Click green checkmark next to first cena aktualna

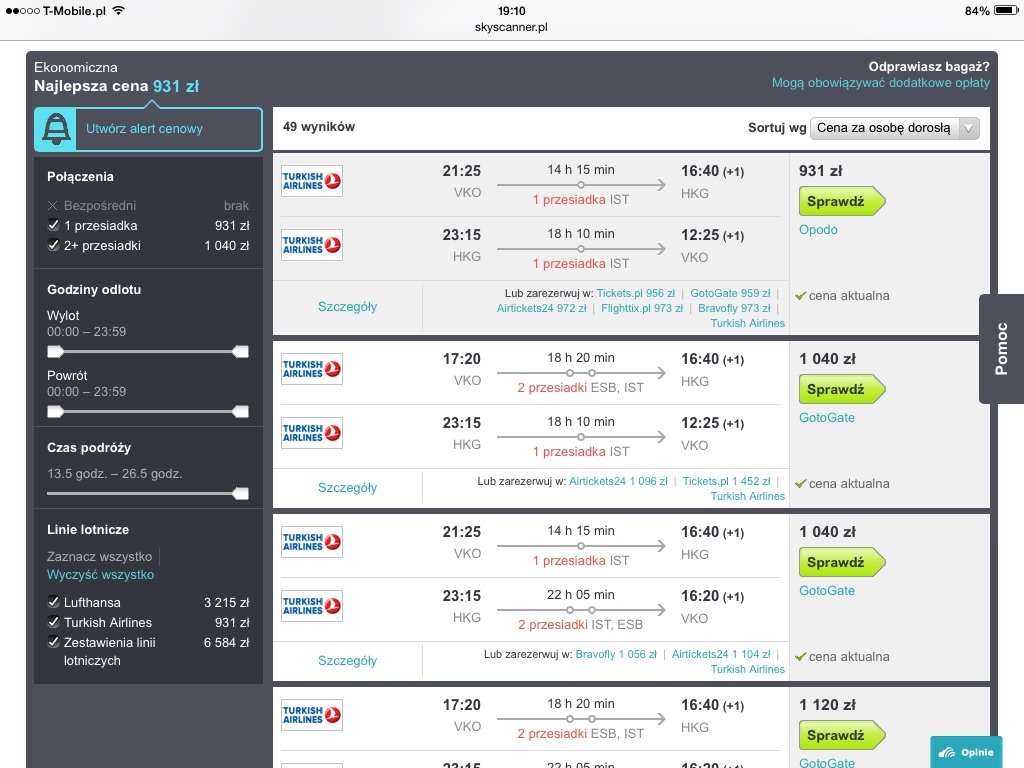801,296
